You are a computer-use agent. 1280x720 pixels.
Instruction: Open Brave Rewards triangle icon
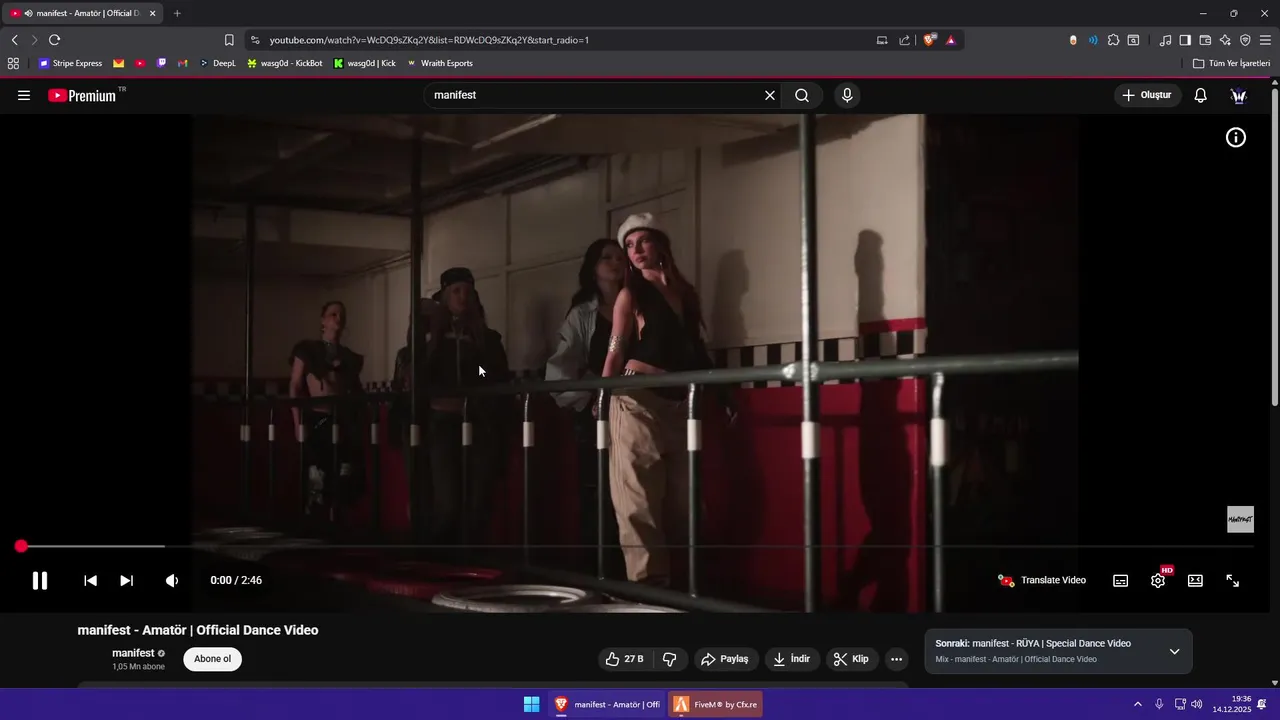(x=950, y=40)
